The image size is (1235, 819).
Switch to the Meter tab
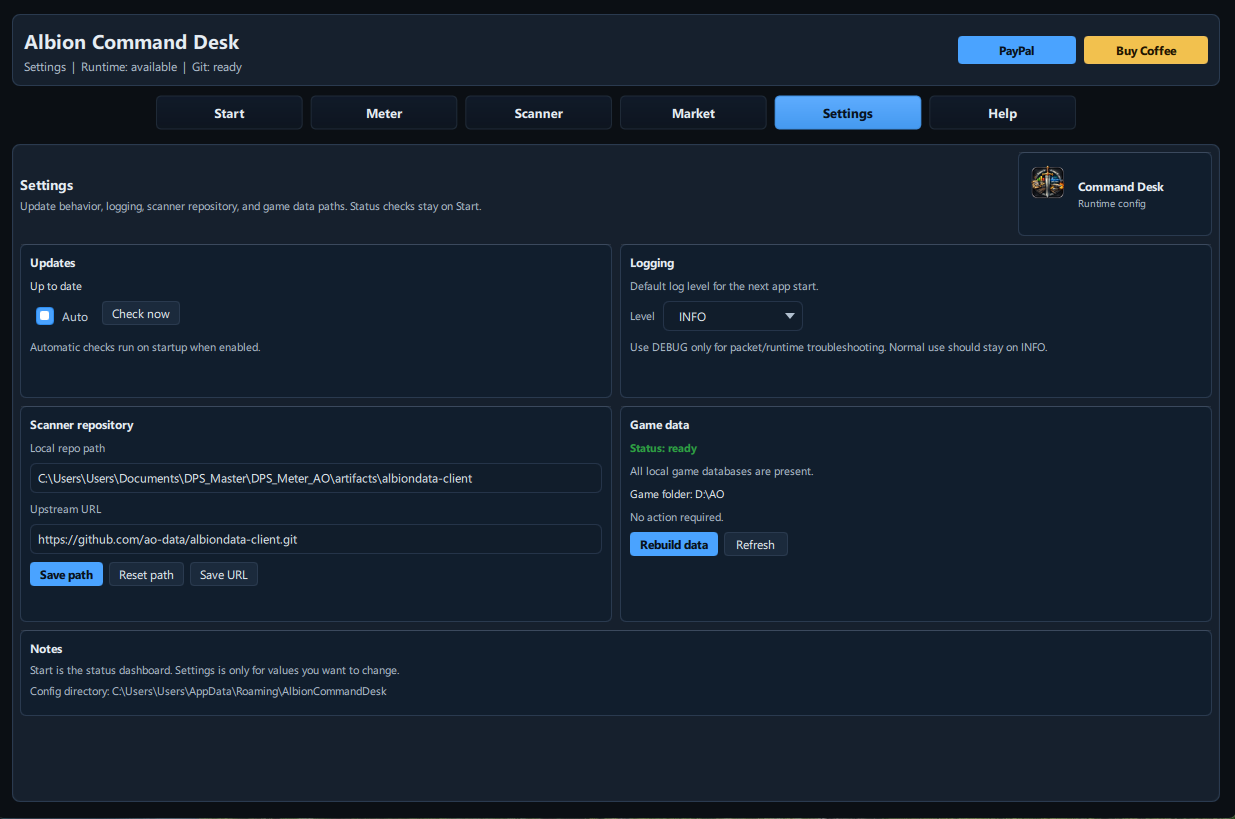point(383,112)
